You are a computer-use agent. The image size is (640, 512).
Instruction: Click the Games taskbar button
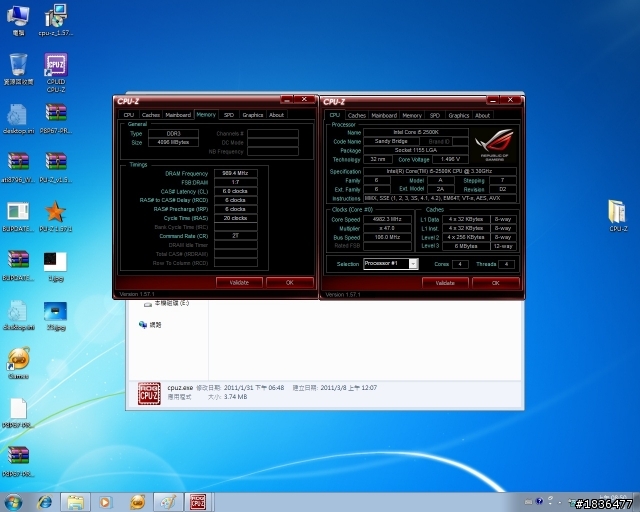tap(138, 502)
